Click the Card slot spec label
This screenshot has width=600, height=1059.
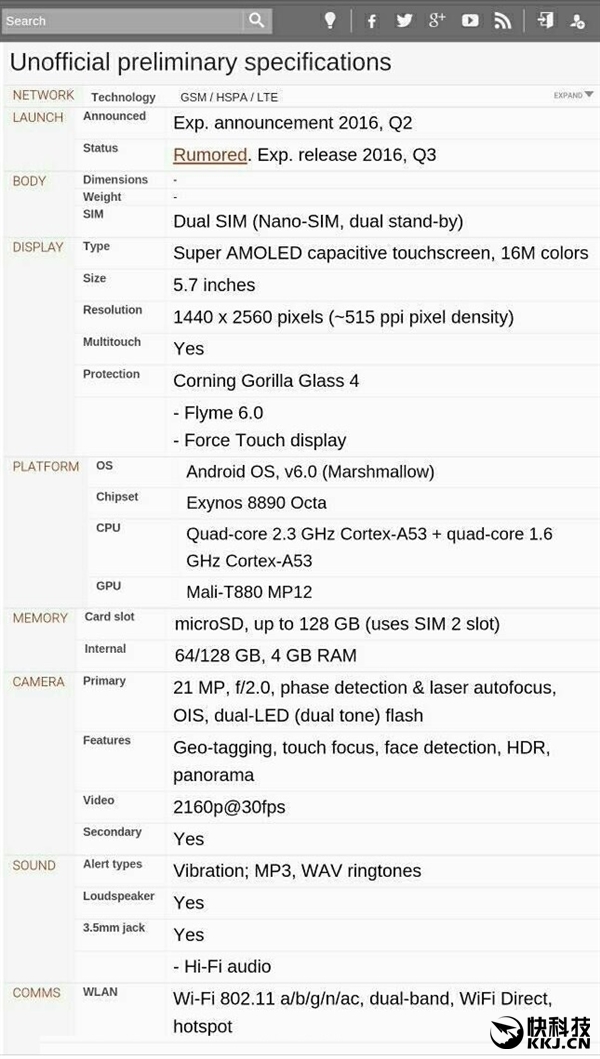point(109,617)
